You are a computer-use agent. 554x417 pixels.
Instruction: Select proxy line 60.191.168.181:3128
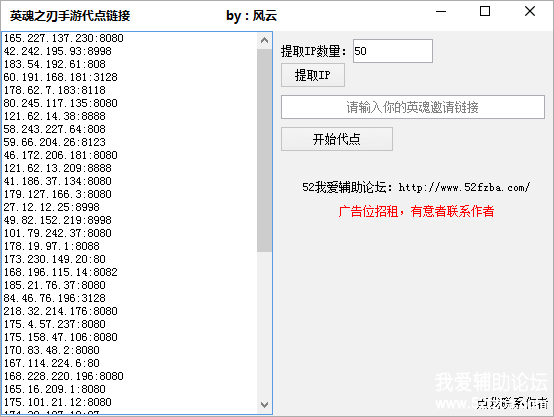[x=60, y=77]
